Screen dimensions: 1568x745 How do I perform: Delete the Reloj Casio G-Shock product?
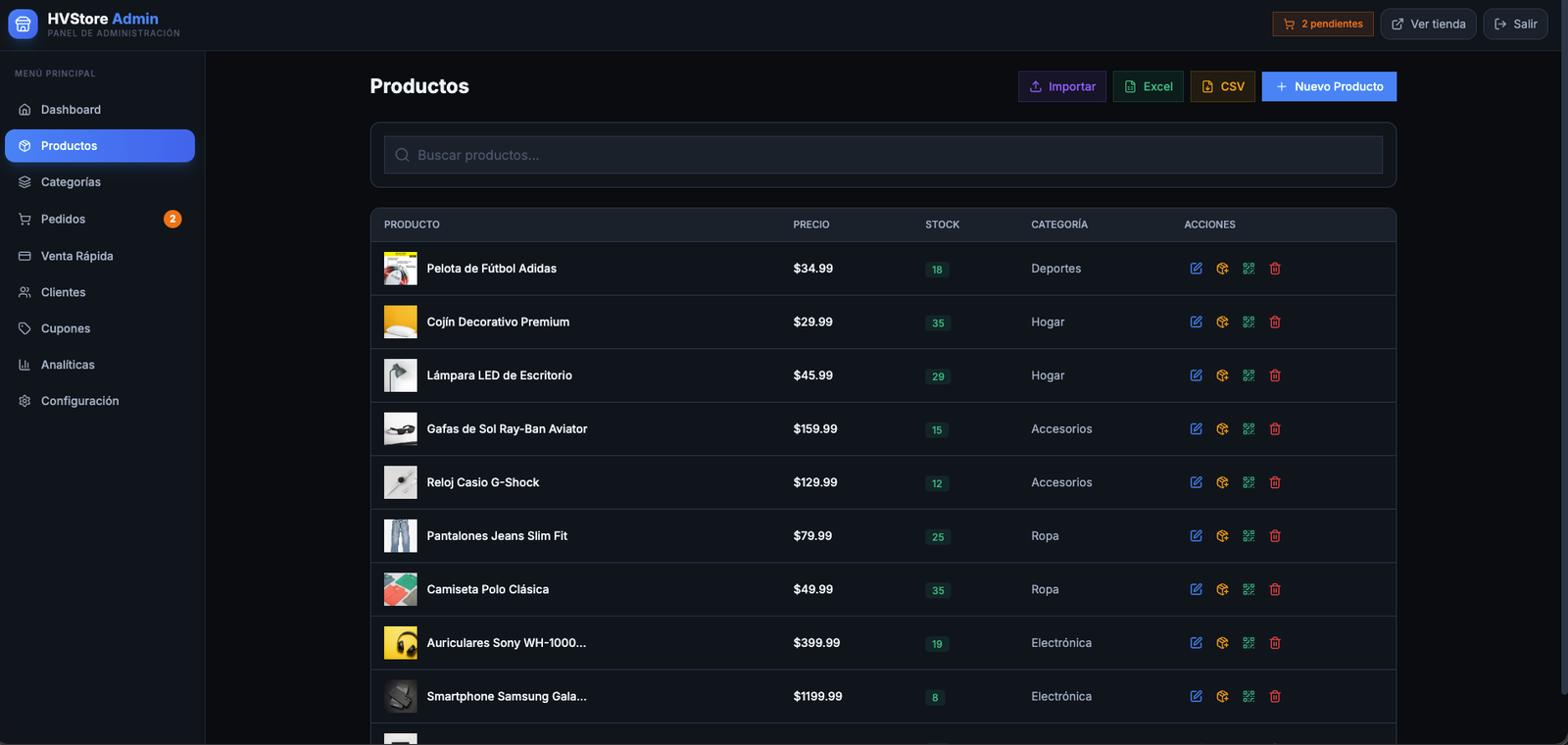(1275, 482)
